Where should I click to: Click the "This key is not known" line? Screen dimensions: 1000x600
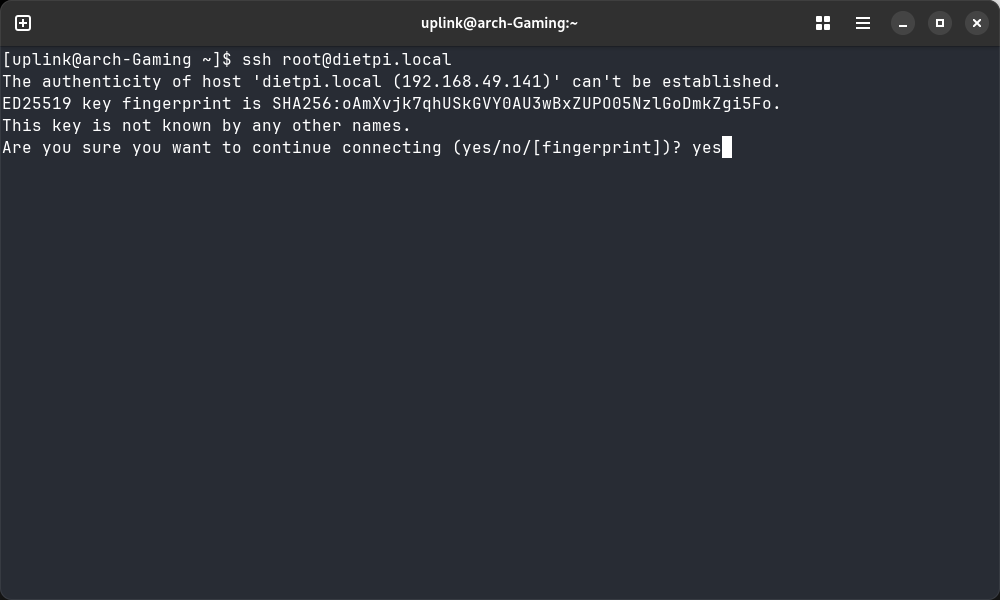click(206, 126)
